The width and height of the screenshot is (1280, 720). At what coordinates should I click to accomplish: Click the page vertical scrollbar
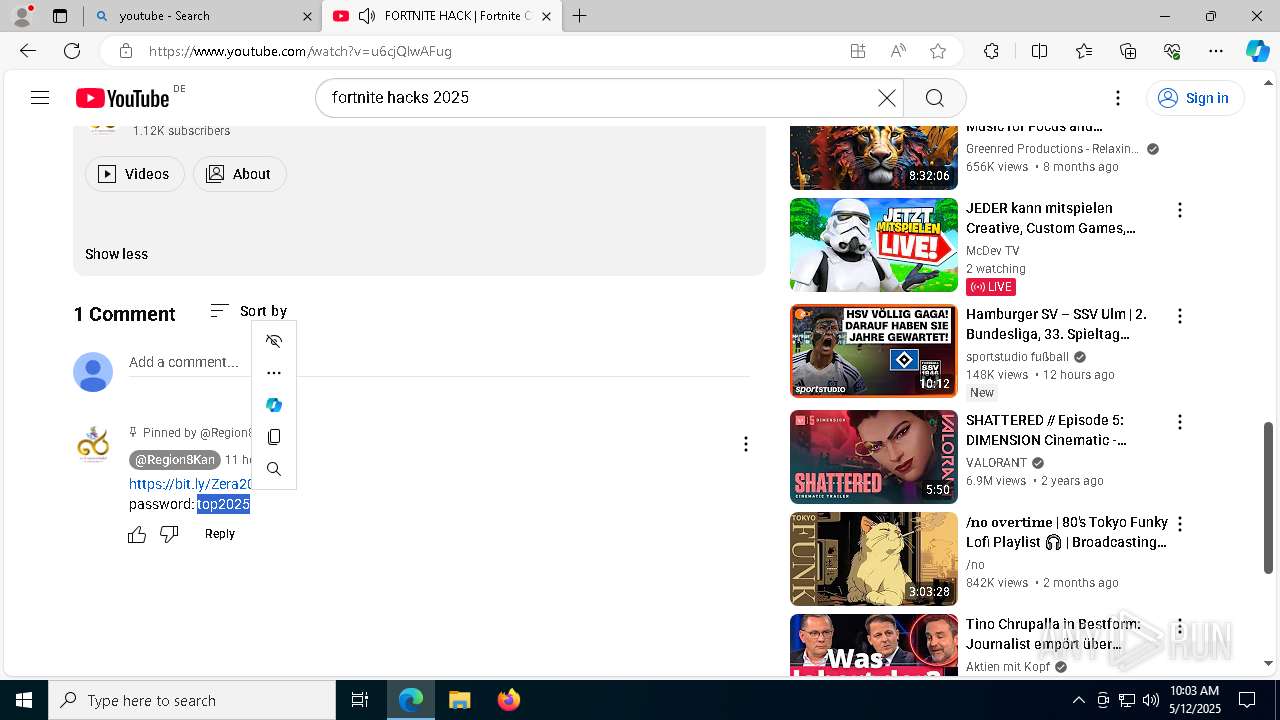tap(1268, 498)
